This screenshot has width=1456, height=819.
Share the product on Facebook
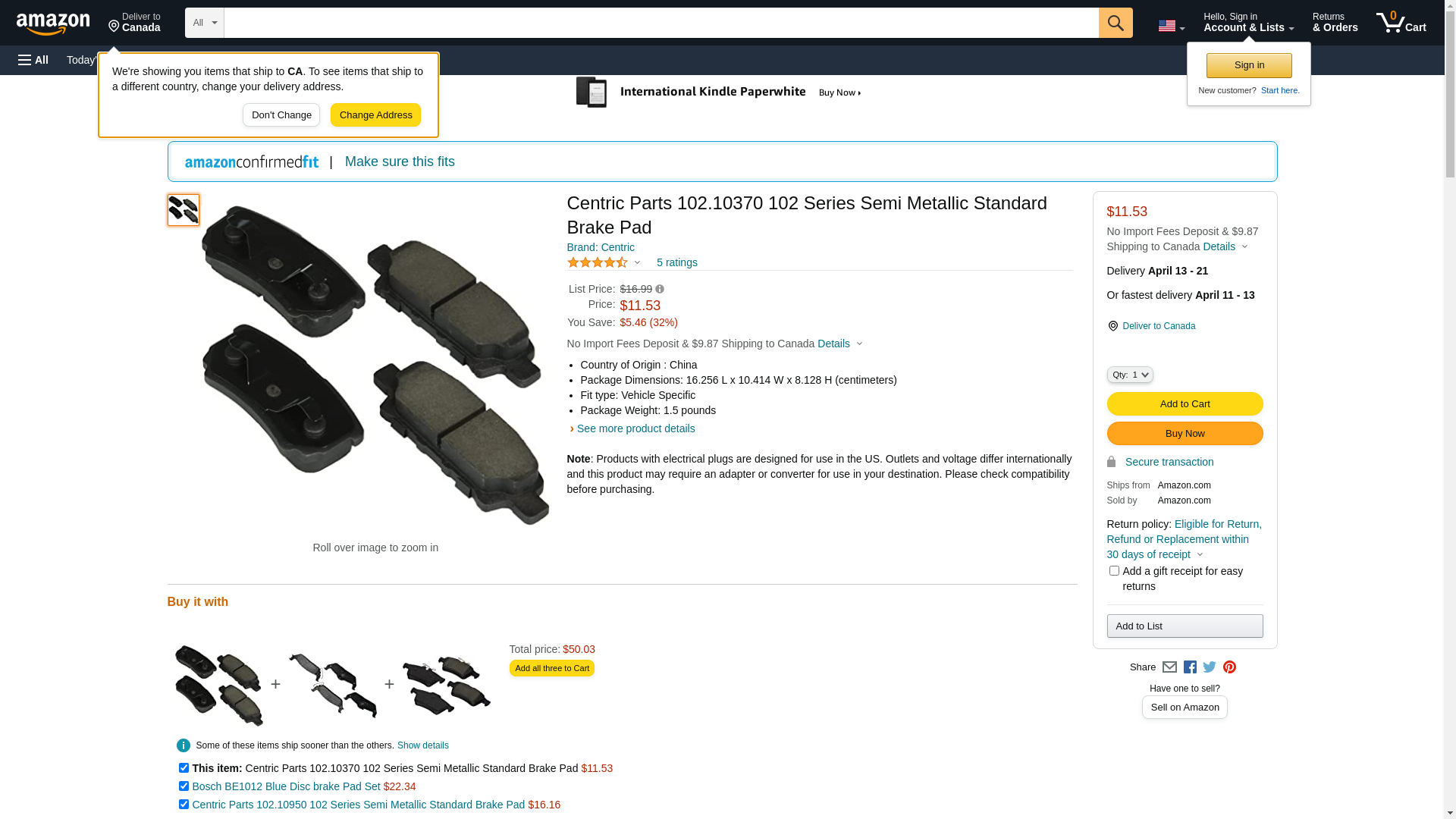[x=1190, y=667]
